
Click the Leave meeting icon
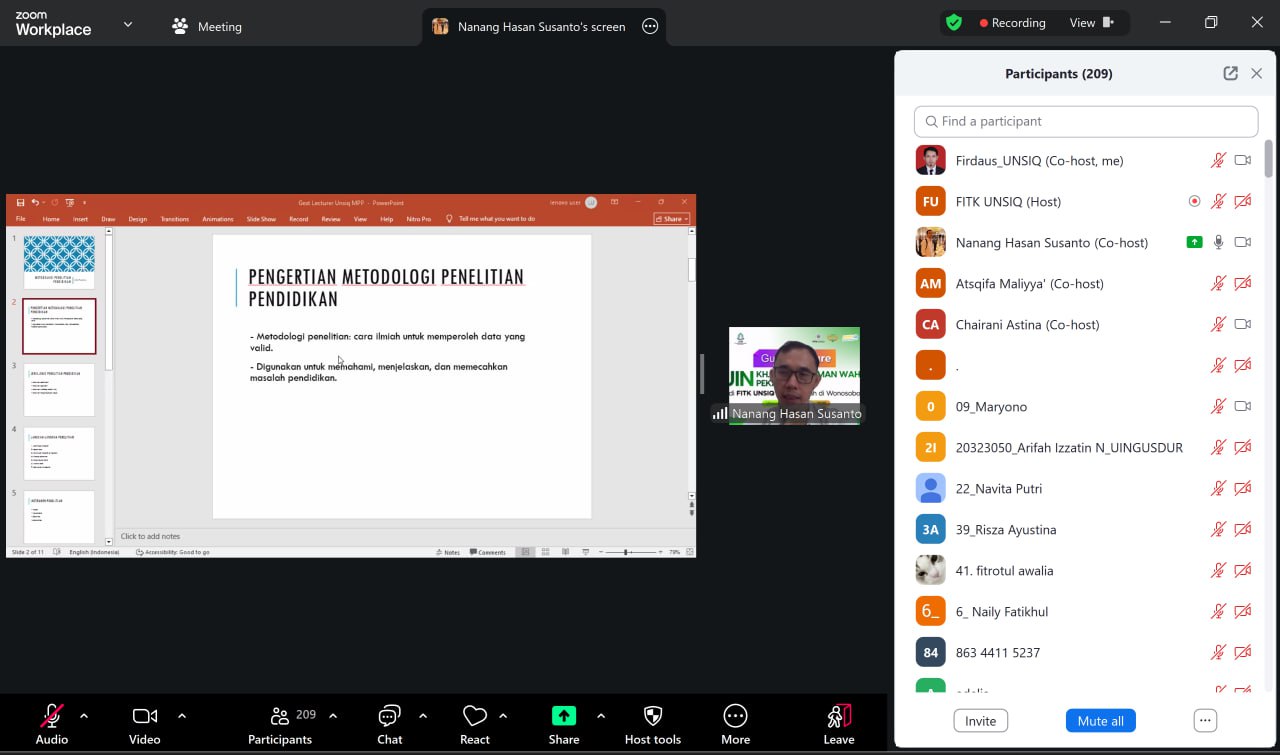[x=839, y=716]
